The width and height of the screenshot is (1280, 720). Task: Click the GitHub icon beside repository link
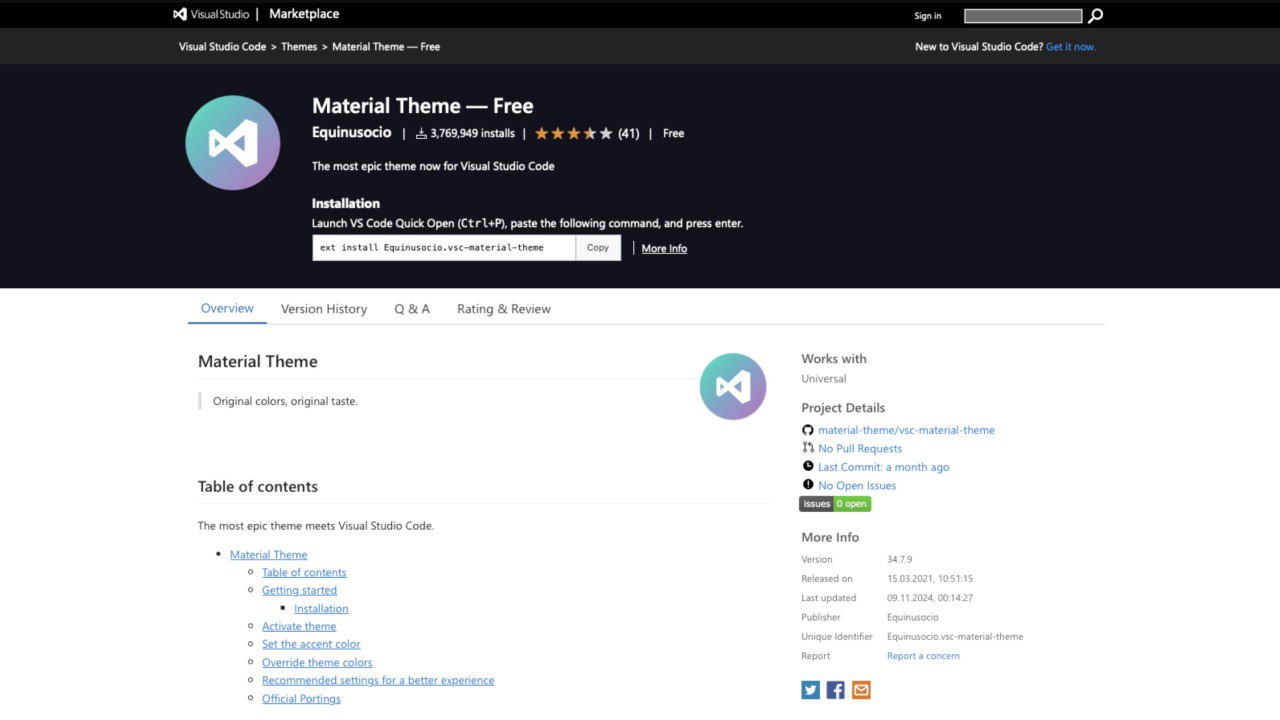pos(808,430)
